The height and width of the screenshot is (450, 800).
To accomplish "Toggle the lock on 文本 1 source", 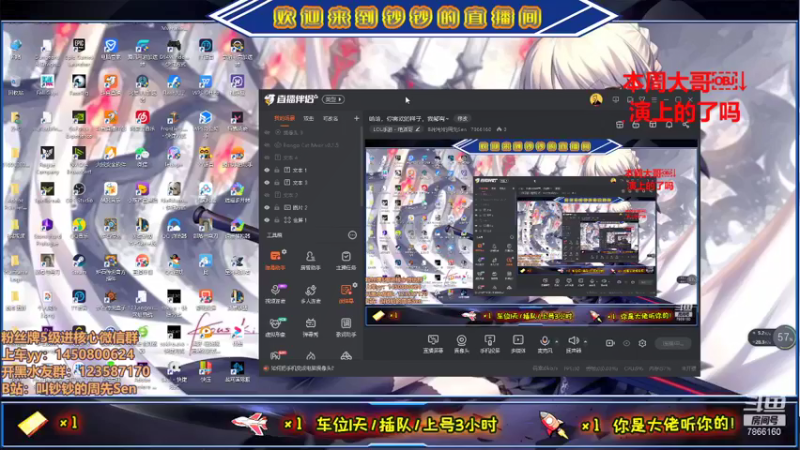I will tap(277, 170).
